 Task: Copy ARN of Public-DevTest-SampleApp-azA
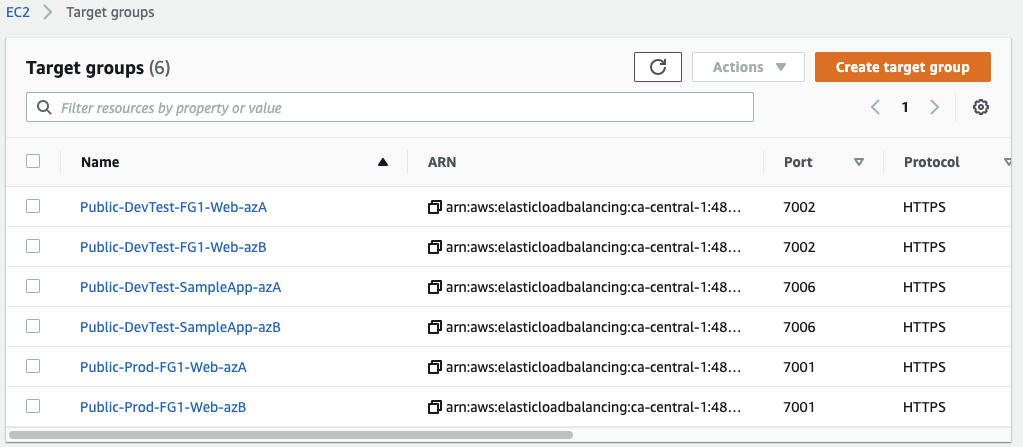click(435, 287)
